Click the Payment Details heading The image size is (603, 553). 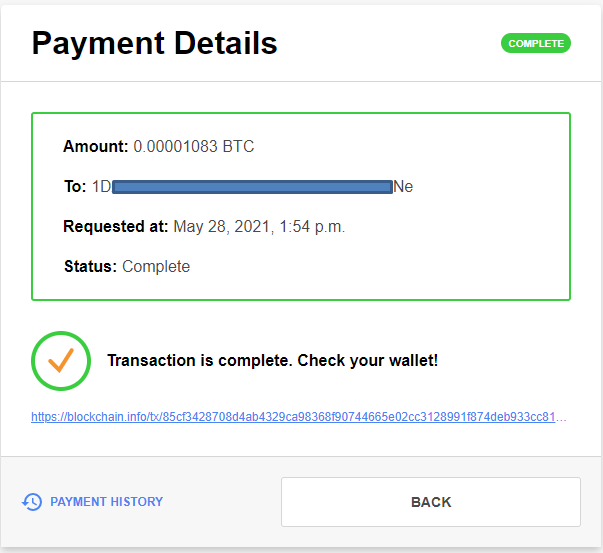(x=155, y=44)
